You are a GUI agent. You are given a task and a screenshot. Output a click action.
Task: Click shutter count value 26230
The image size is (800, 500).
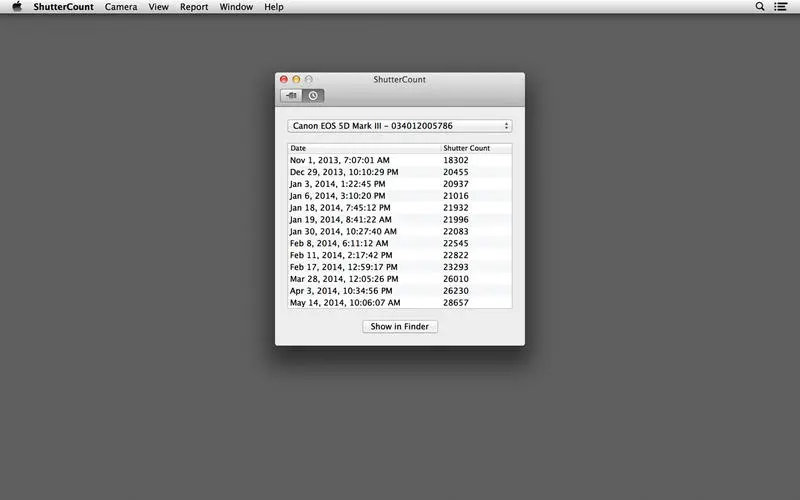(x=456, y=291)
